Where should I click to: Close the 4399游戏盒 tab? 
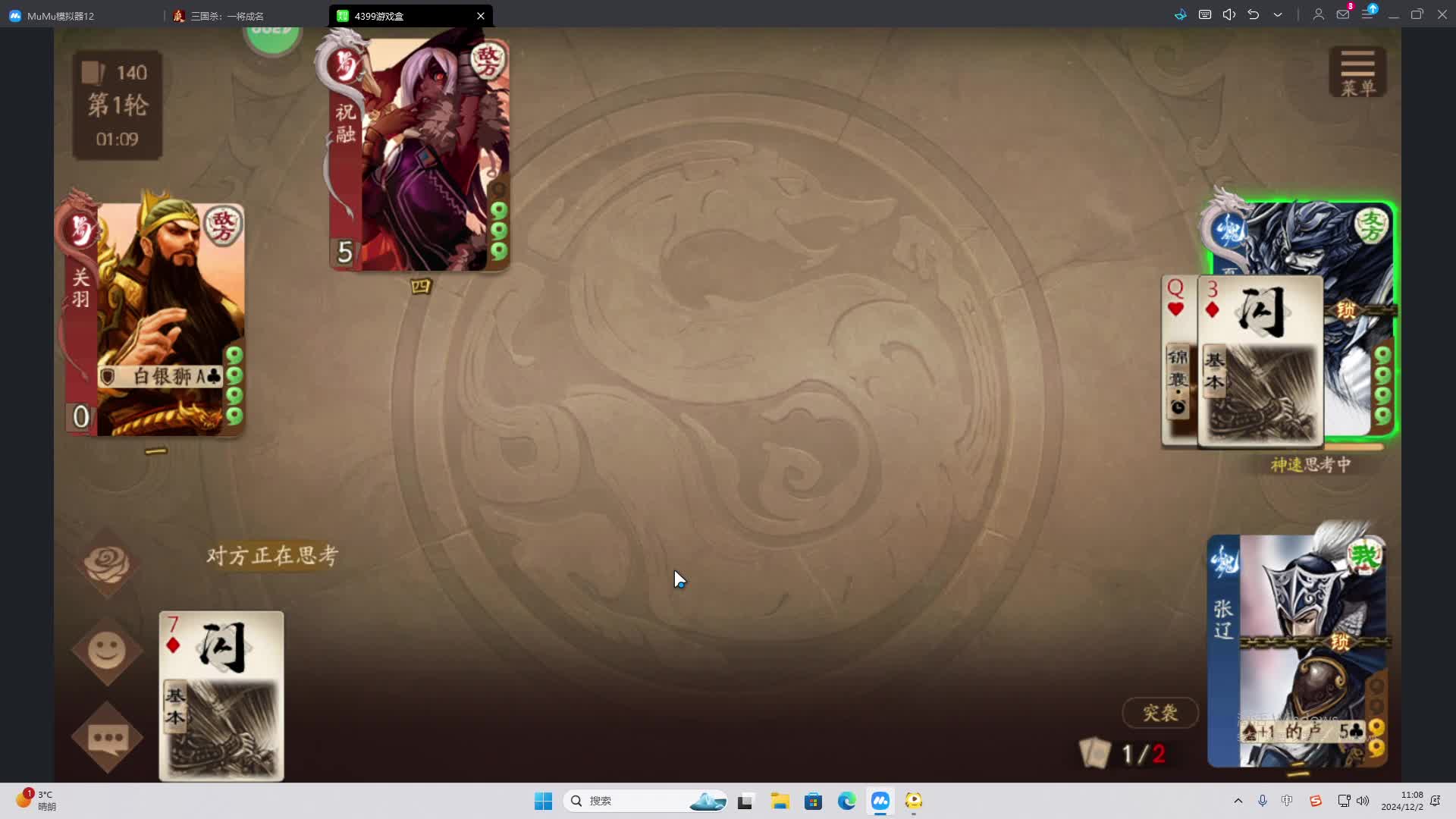(480, 16)
